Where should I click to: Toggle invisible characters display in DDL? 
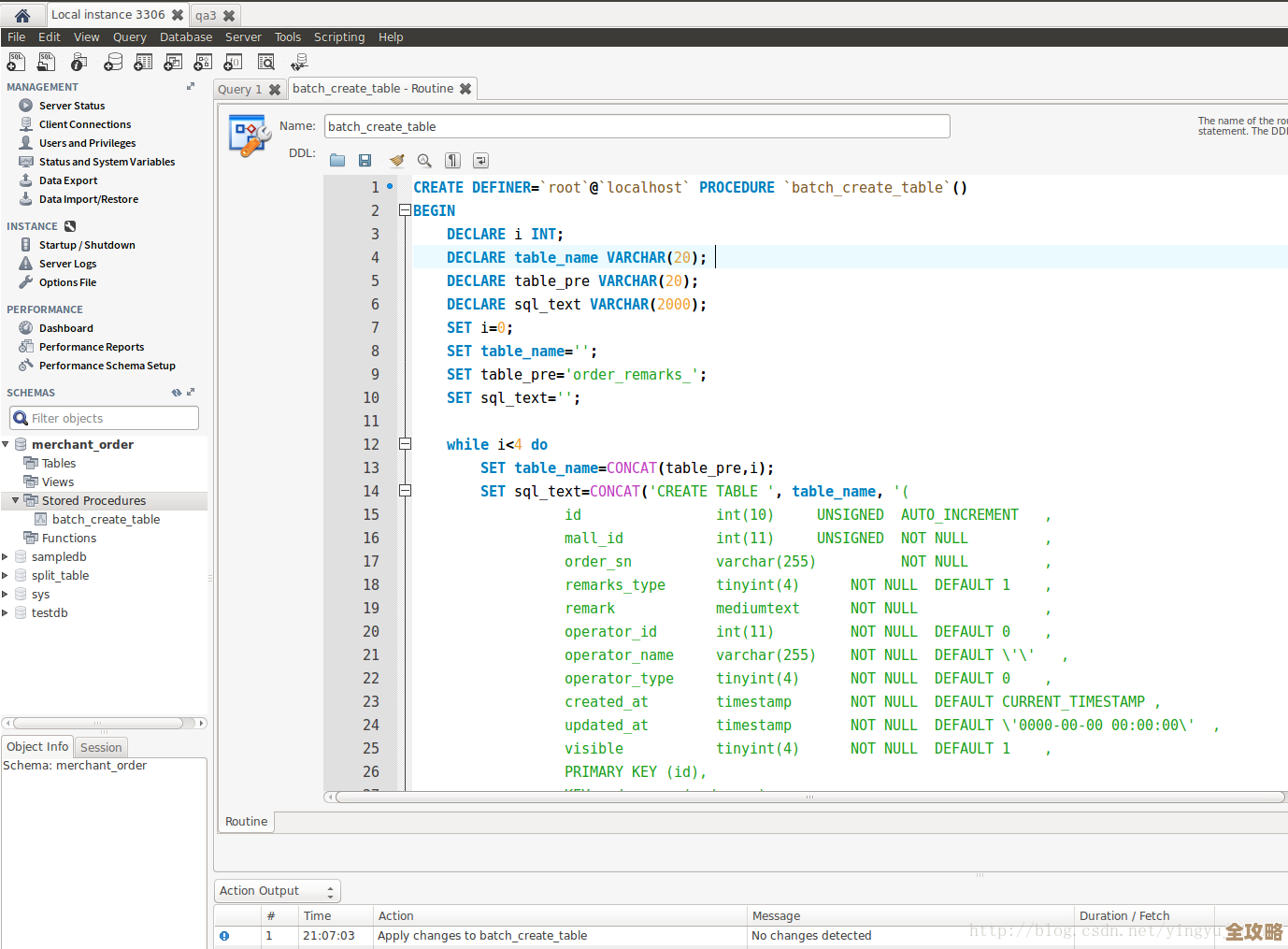[452, 161]
